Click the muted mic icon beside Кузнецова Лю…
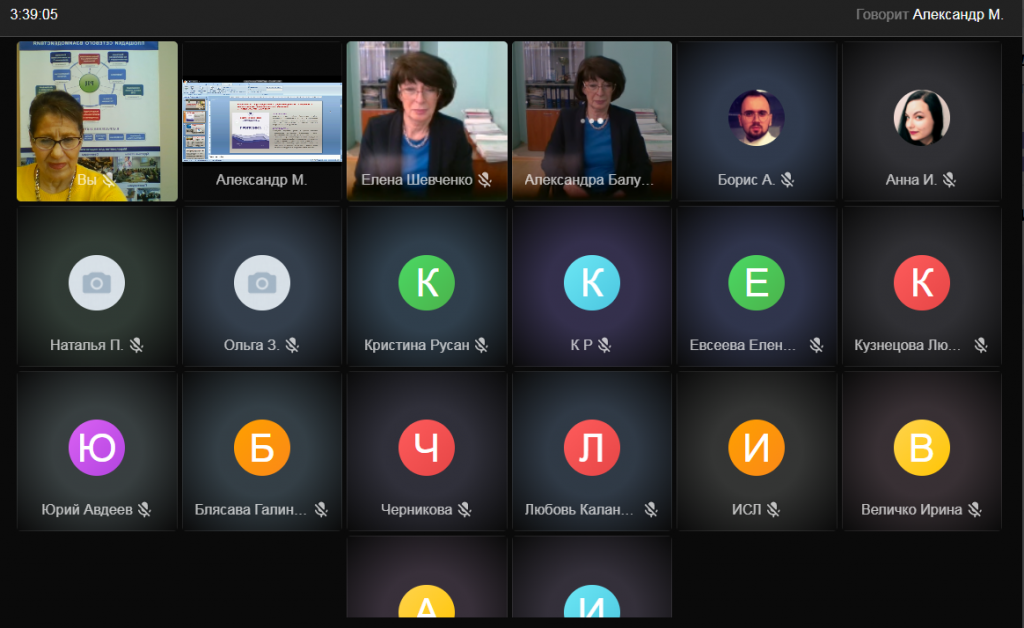The image size is (1024, 628). [x=981, y=345]
